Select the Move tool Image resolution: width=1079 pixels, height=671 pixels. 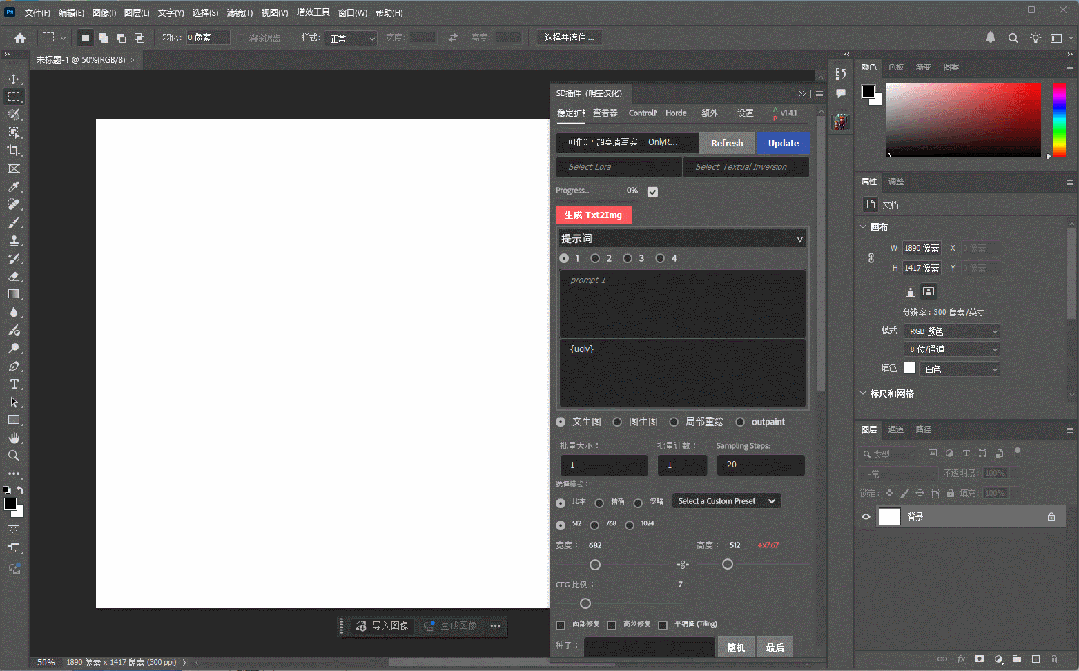(x=14, y=78)
